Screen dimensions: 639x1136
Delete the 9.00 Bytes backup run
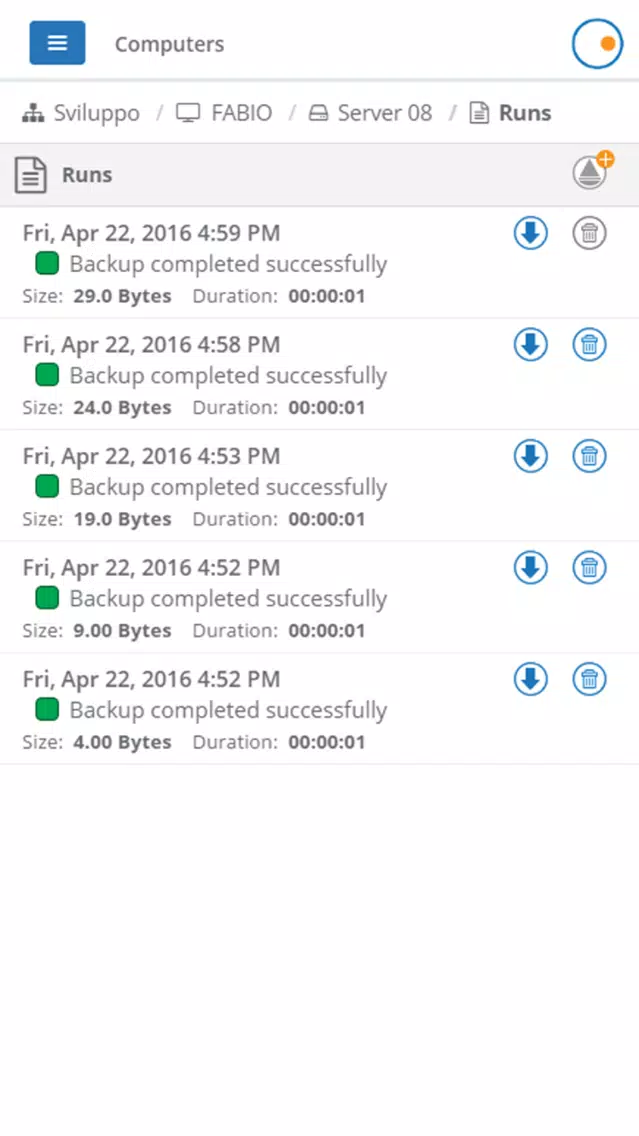tap(590, 568)
